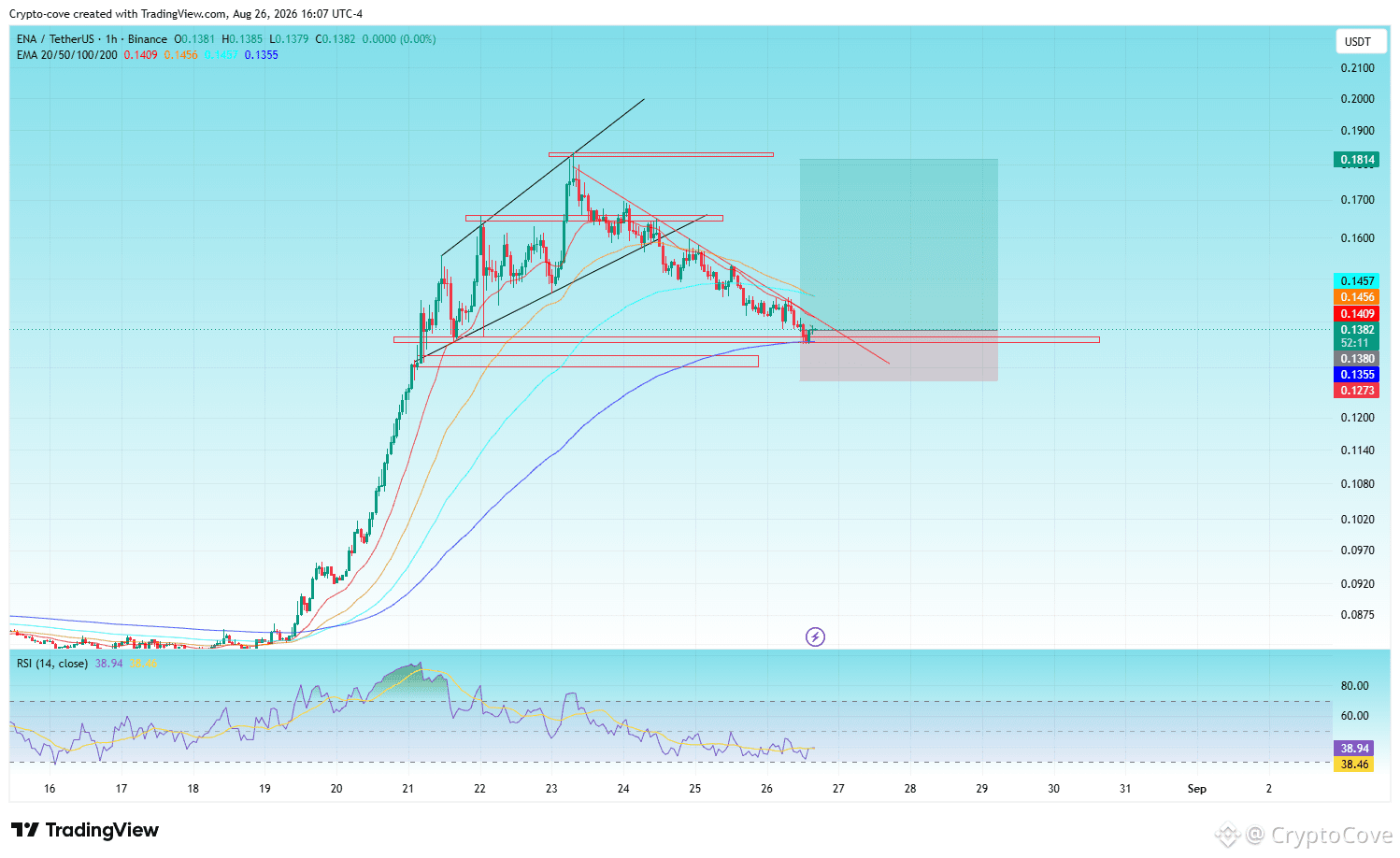The width and height of the screenshot is (1400, 858).
Task: Select the gray stop-loss zone of long position
Action: pos(899,356)
